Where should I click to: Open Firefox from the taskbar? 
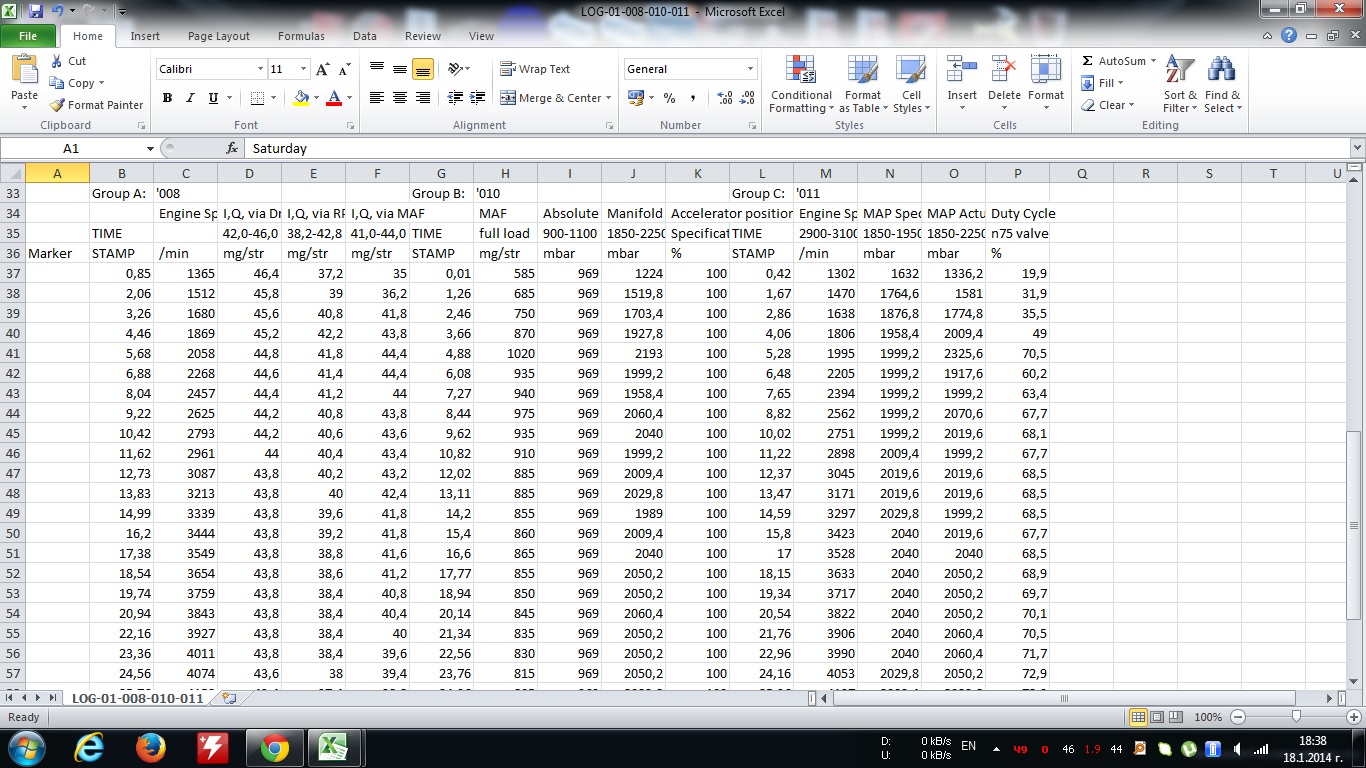click(x=151, y=747)
